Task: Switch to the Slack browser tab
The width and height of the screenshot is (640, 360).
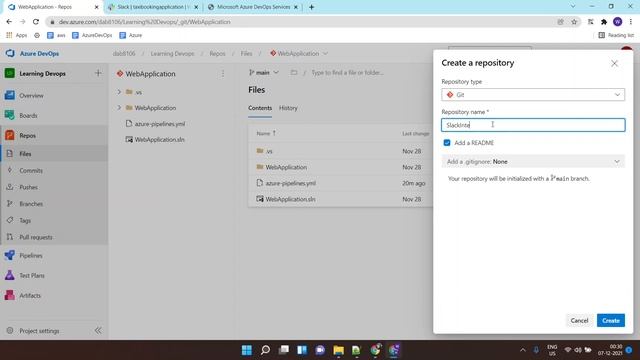Action: click(x=154, y=7)
